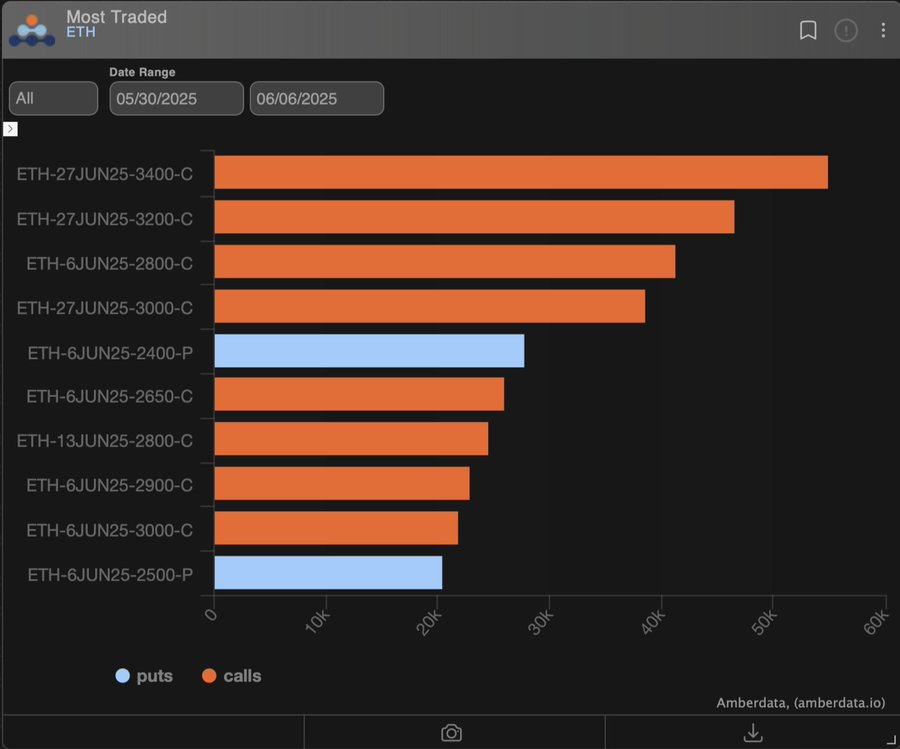Toggle the calls legend series
Viewport: 900px width, 749px height.
[x=230, y=676]
